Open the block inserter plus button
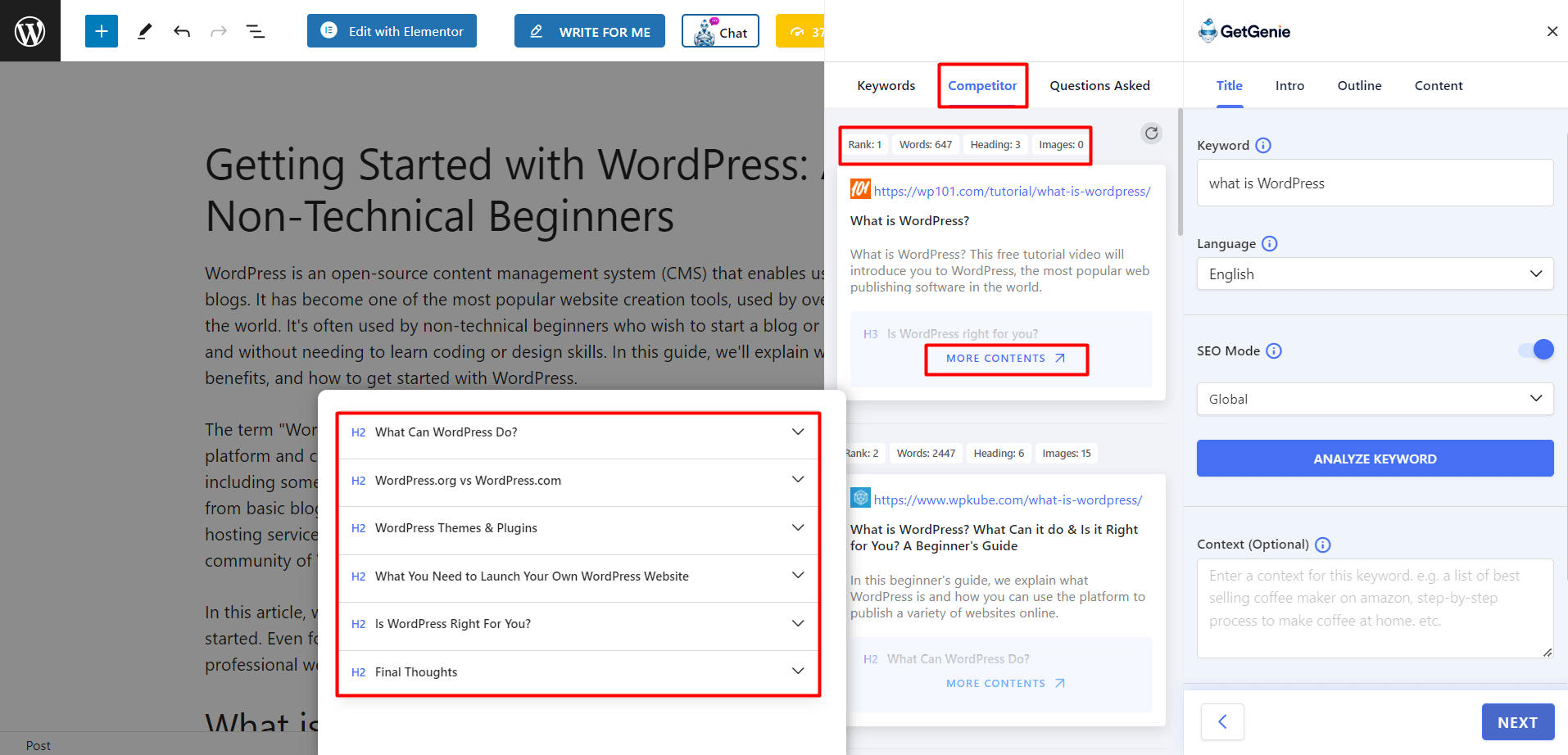The height and width of the screenshot is (755, 1568). point(102,31)
